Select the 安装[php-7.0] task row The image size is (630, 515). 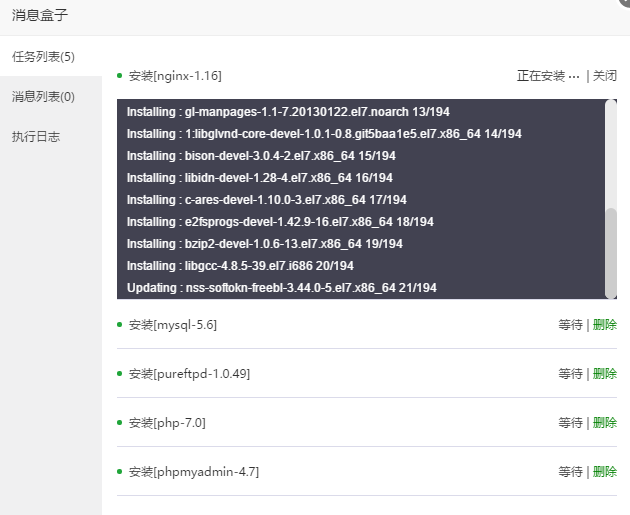[367, 423]
